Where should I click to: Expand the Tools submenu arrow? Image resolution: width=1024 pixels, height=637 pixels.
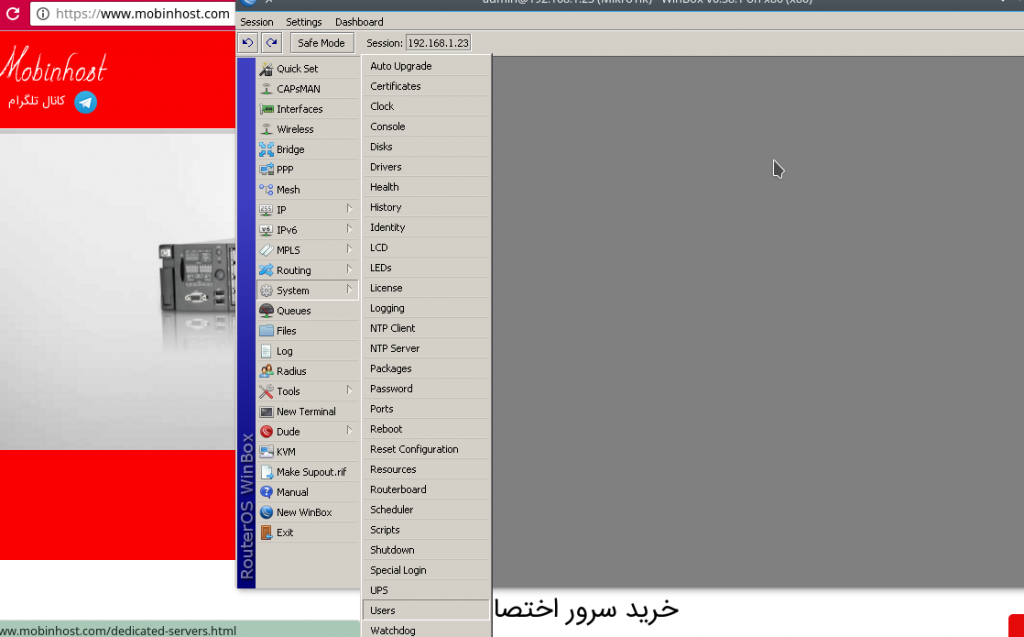(x=349, y=391)
